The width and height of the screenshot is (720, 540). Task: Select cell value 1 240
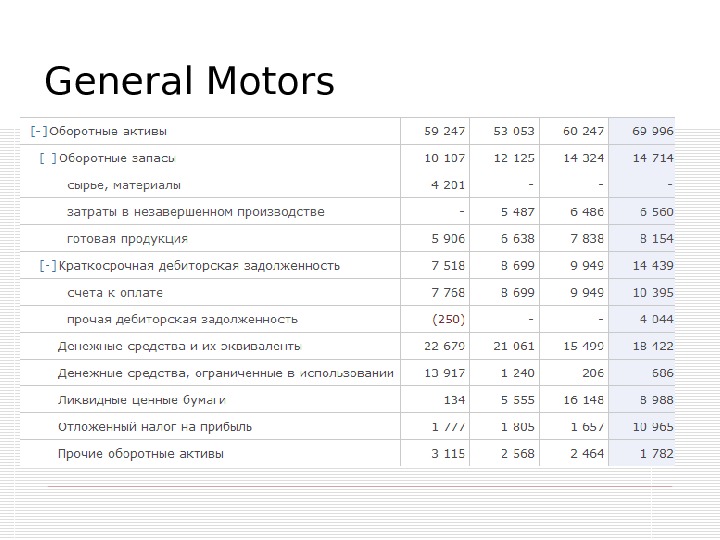click(x=518, y=373)
